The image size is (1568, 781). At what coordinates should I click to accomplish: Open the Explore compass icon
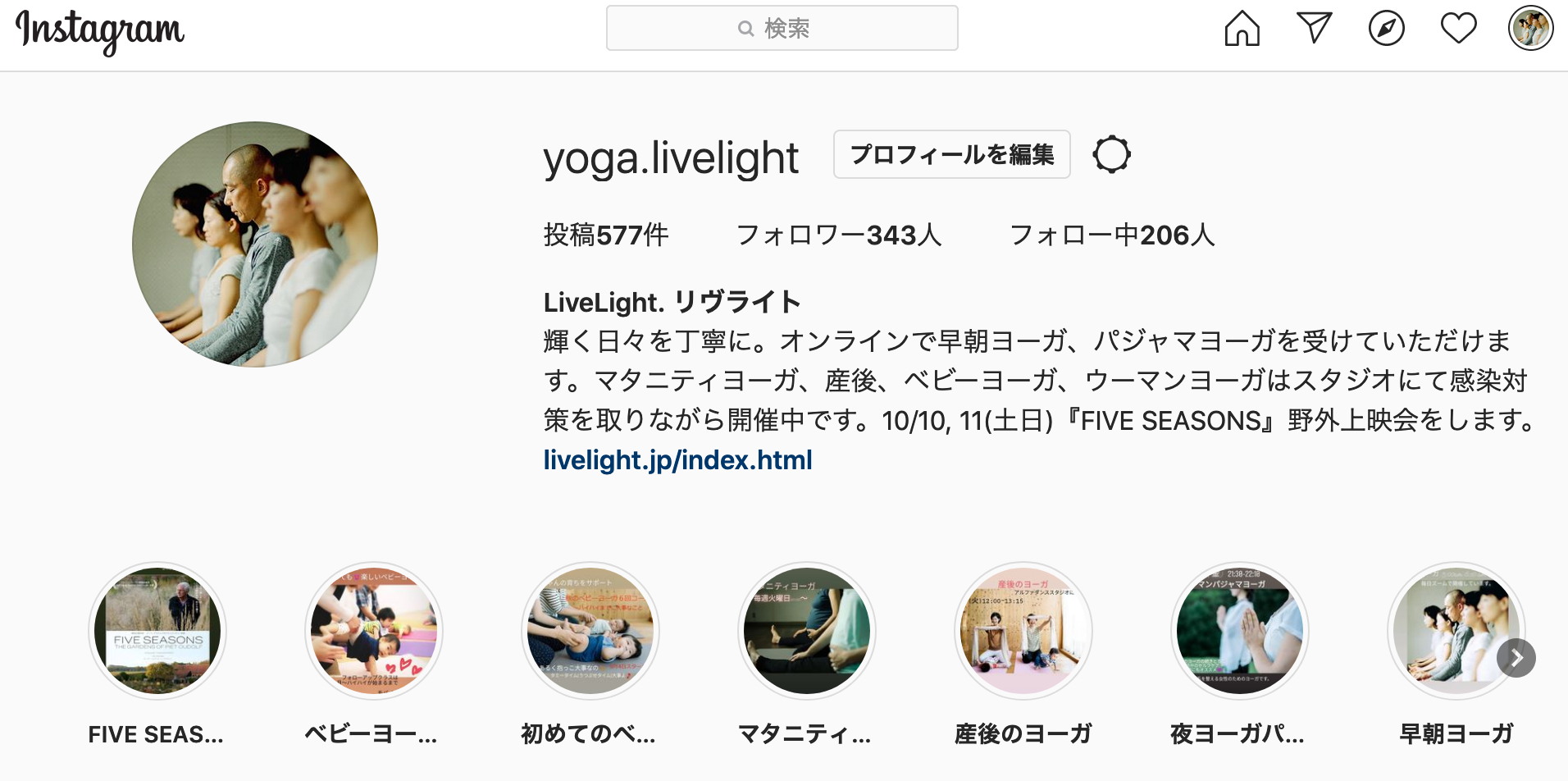(1386, 29)
